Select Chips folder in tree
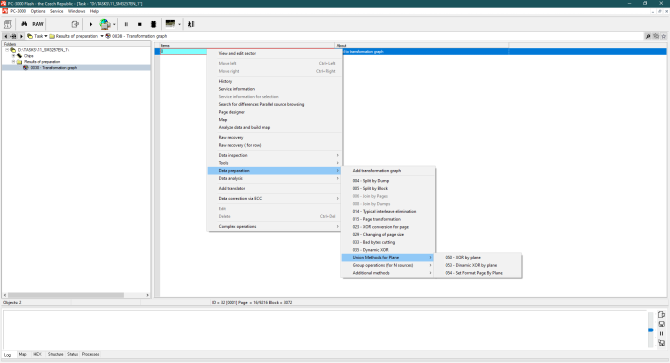The height and width of the screenshot is (363, 670). click(x=29, y=56)
